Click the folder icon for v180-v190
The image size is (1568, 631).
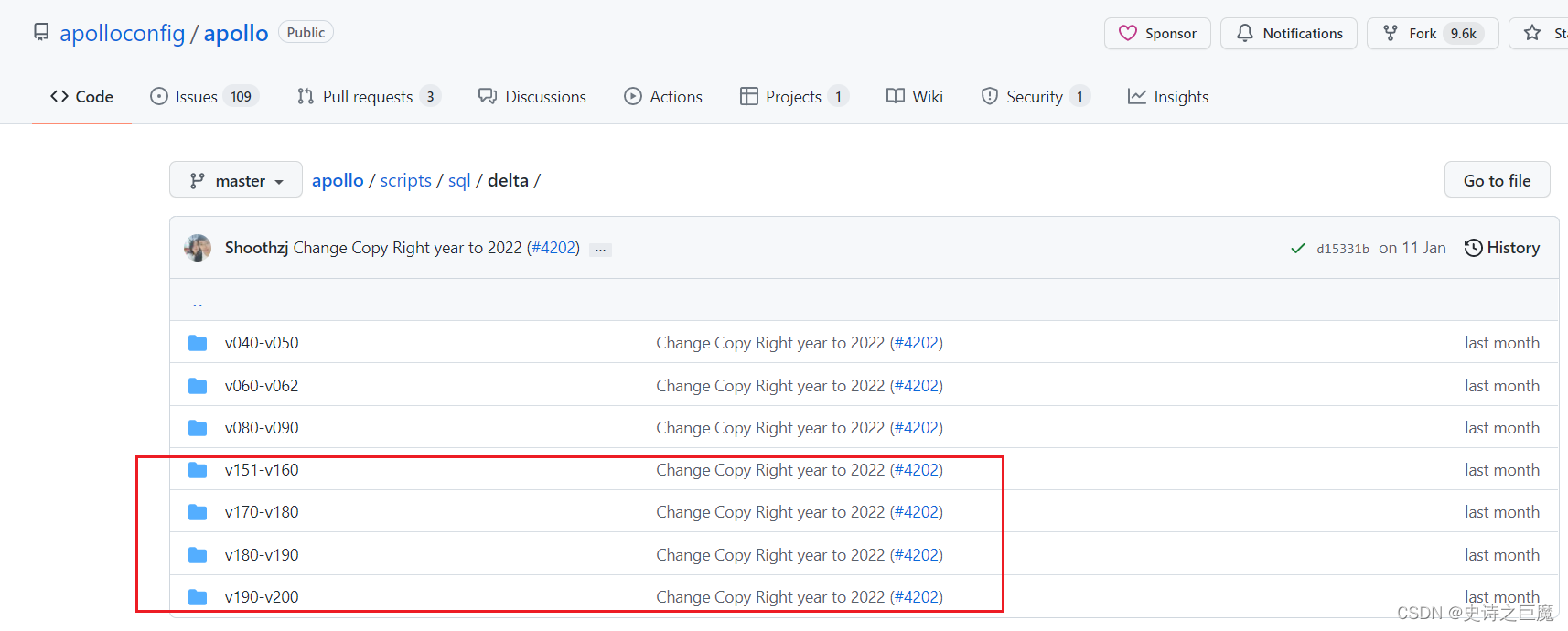click(x=198, y=555)
